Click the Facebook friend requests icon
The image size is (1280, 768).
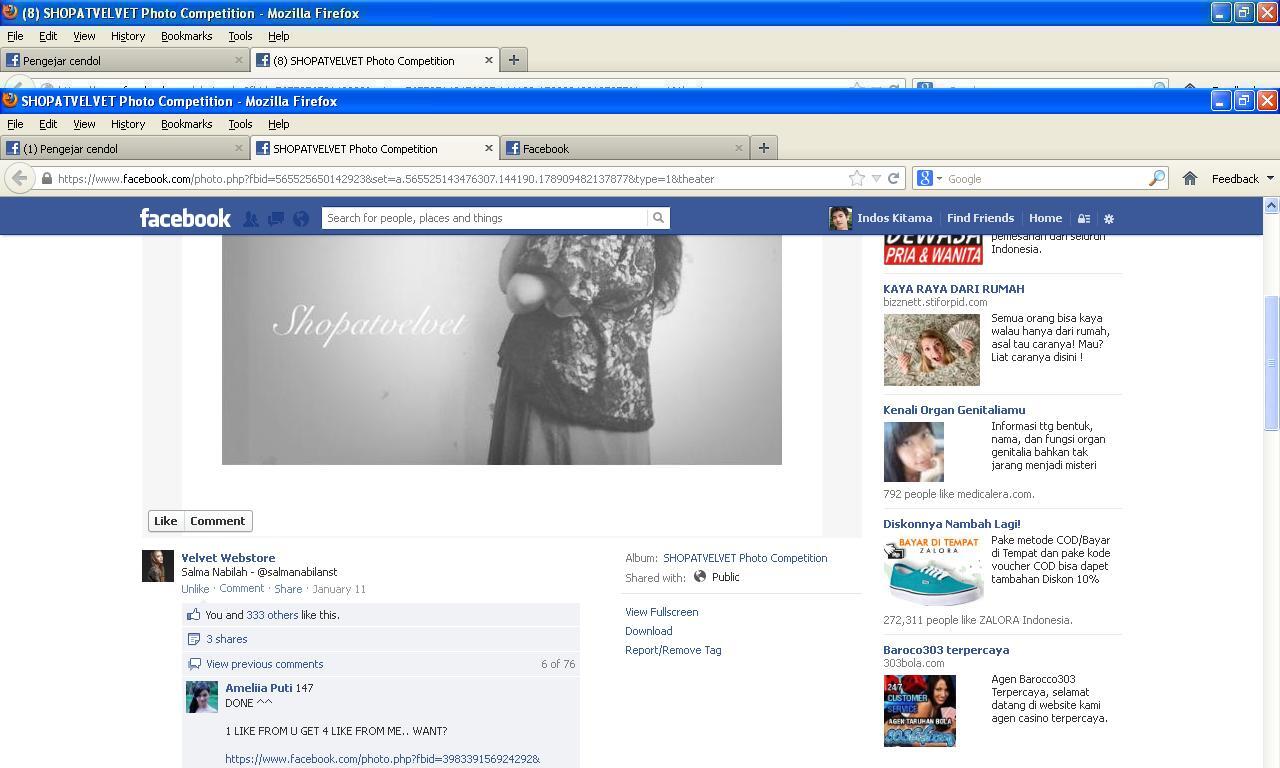[x=251, y=218]
